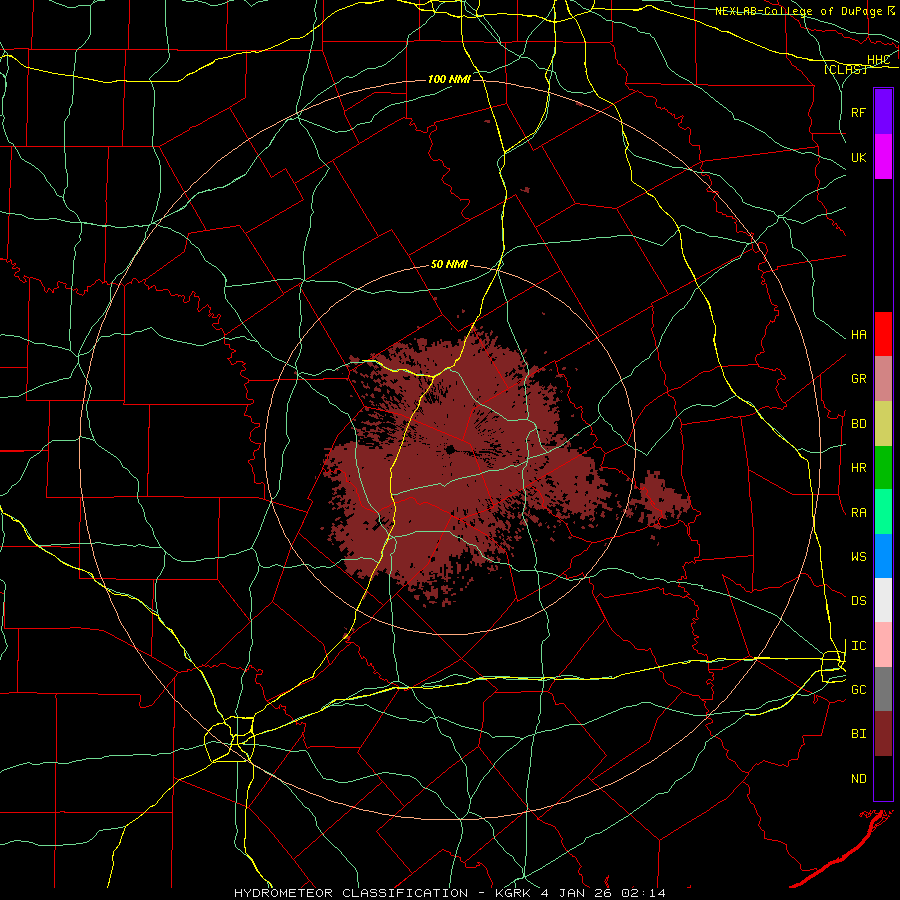Click the RA legend label

tap(858, 513)
